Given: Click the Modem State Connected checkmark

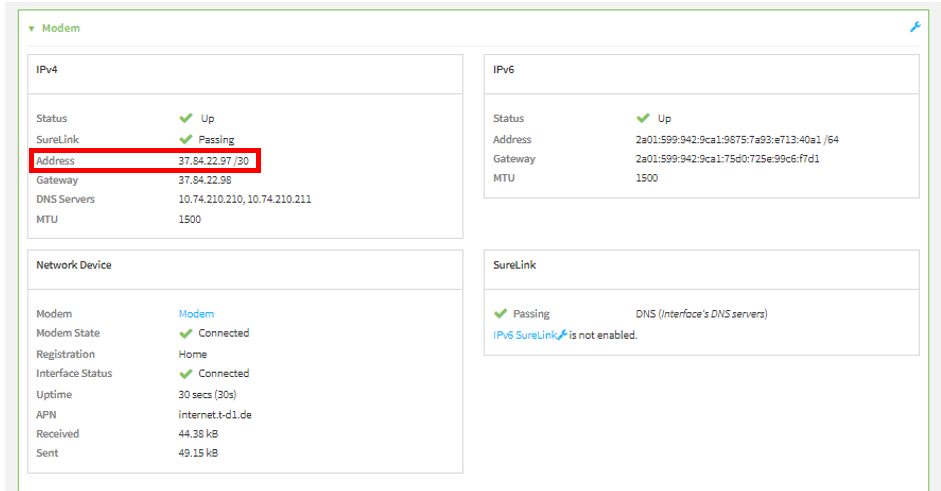Looking at the screenshot, I should click(185, 333).
